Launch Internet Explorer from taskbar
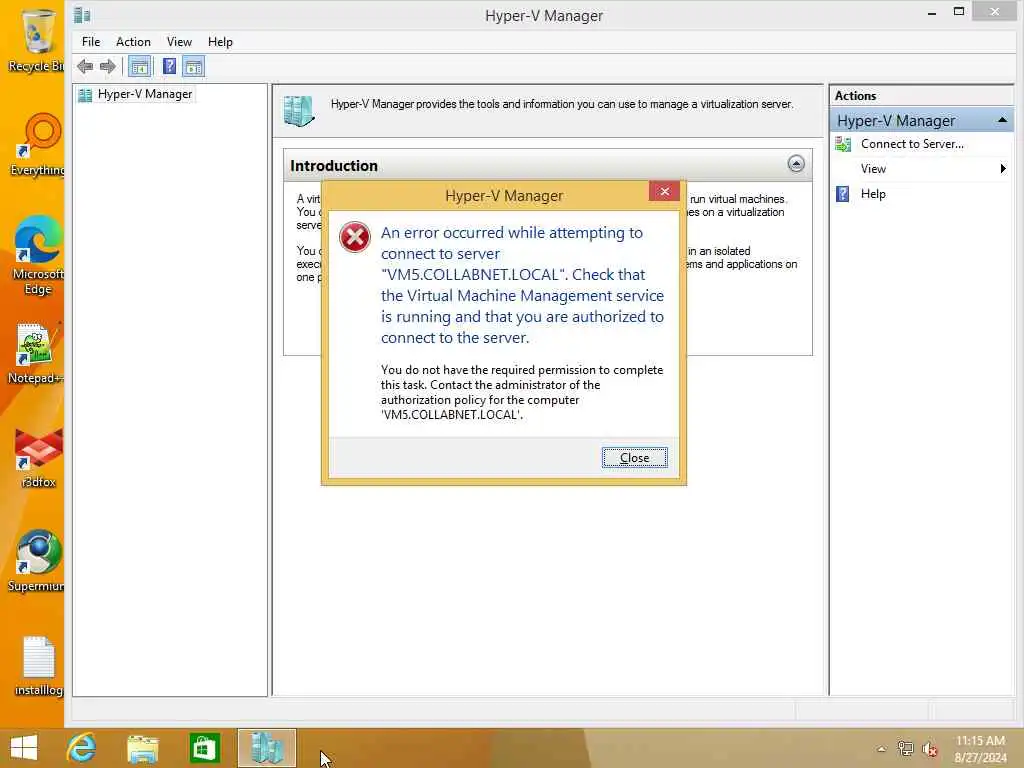Screen dimensions: 1024x768 click(x=81, y=748)
